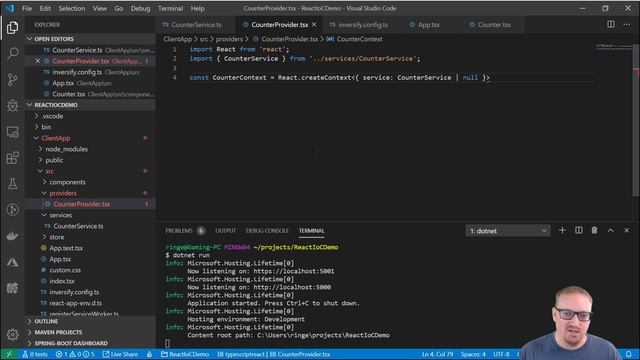Viewport: 640px width, 360px height.
Task: Expand the .vscode folder
Action: point(52,116)
